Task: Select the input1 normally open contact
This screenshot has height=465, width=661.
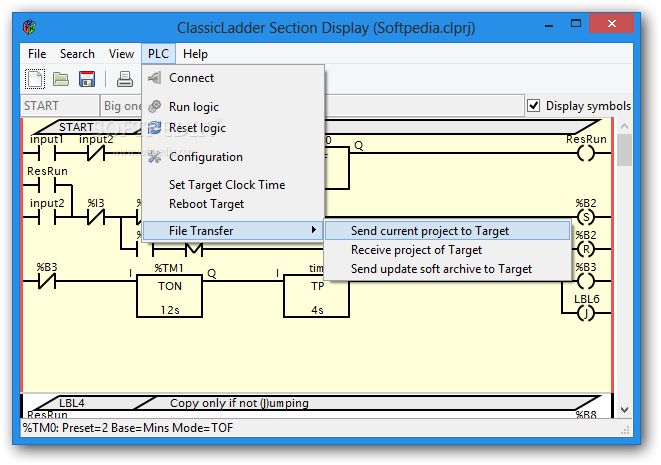Action: coord(46,153)
